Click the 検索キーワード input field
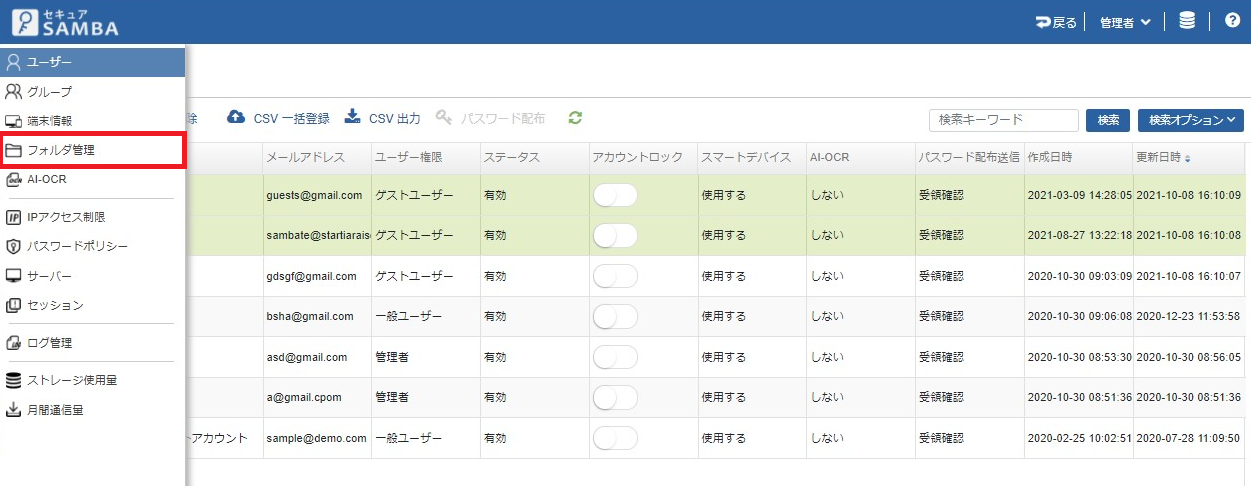Screen dimensions: 1251x486 (1003, 120)
